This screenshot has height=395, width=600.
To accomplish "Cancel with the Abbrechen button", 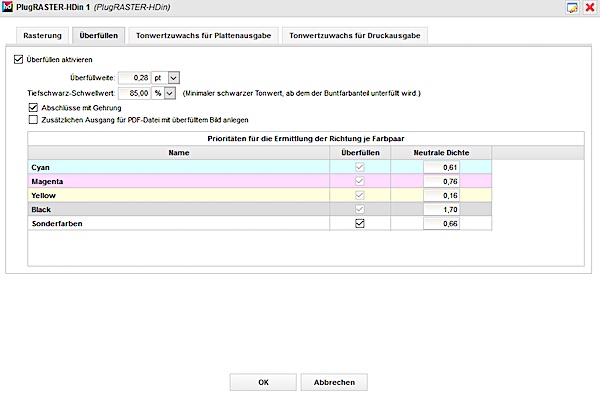I will 334,382.
